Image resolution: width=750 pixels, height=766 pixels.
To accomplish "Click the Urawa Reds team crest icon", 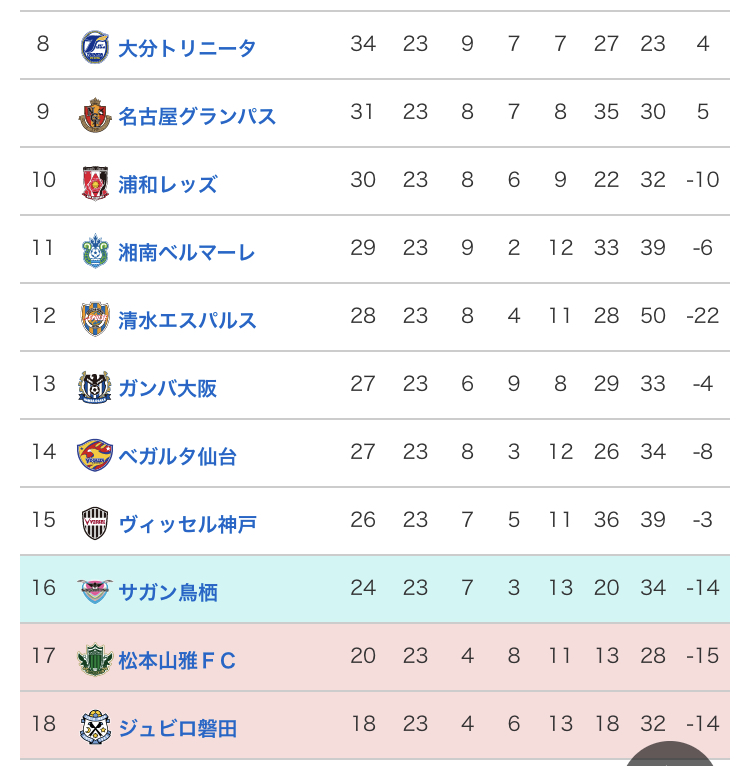I will (x=95, y=183).
